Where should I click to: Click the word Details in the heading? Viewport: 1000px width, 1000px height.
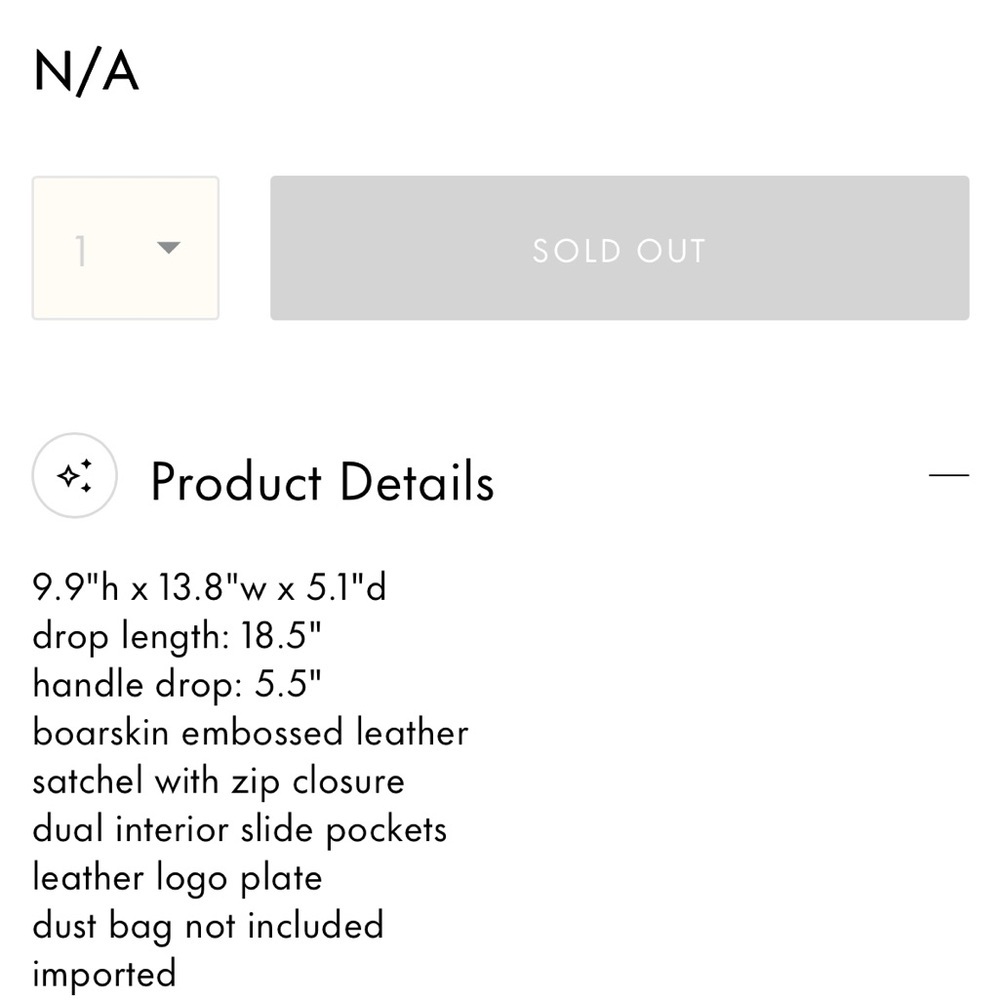pos(417,482)
